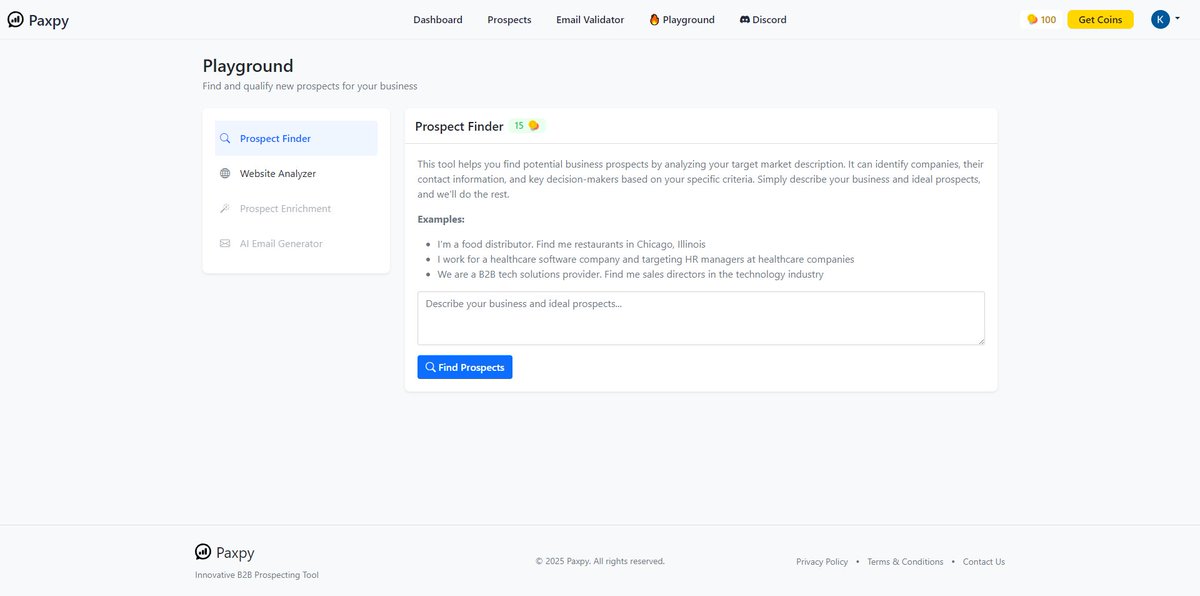Click the "Examples:" label
The width and height of the screenshot is (1200, 596).
(441, 219)
